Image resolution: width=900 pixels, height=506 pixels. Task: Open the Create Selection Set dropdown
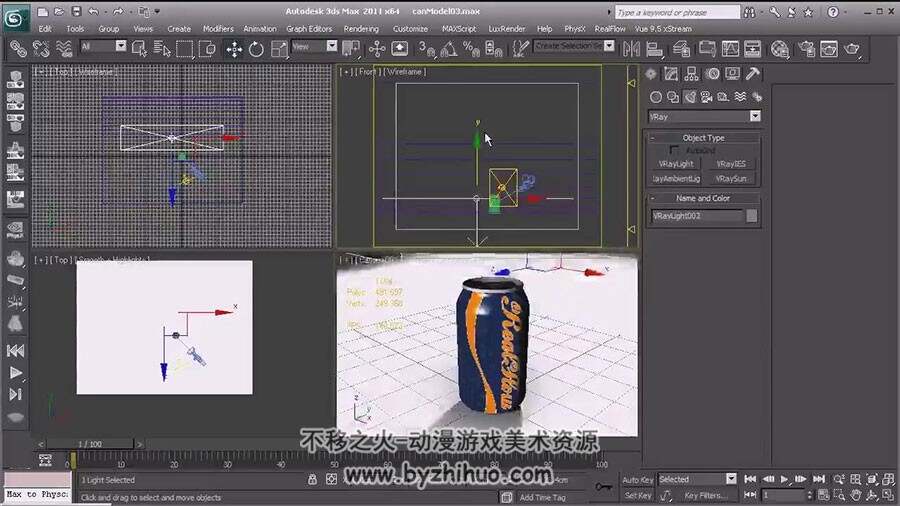pos(609,45)
